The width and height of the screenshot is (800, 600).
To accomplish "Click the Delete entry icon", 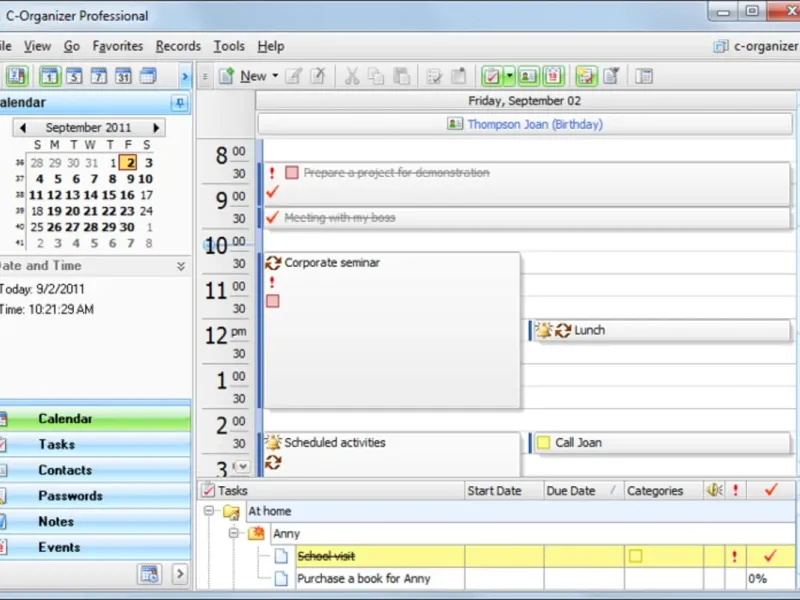I will pos(318,76).
